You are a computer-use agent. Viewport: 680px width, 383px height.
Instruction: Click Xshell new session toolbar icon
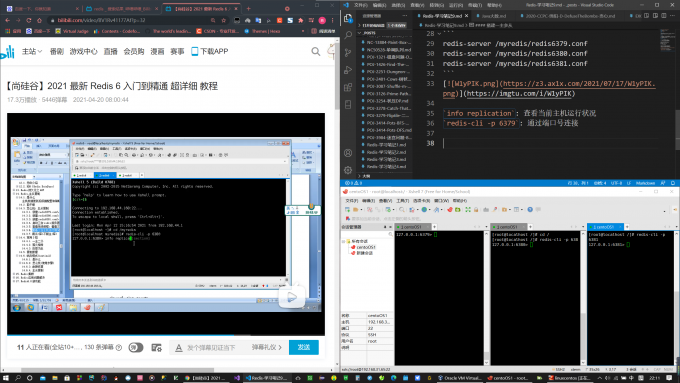tap(347, 210)
